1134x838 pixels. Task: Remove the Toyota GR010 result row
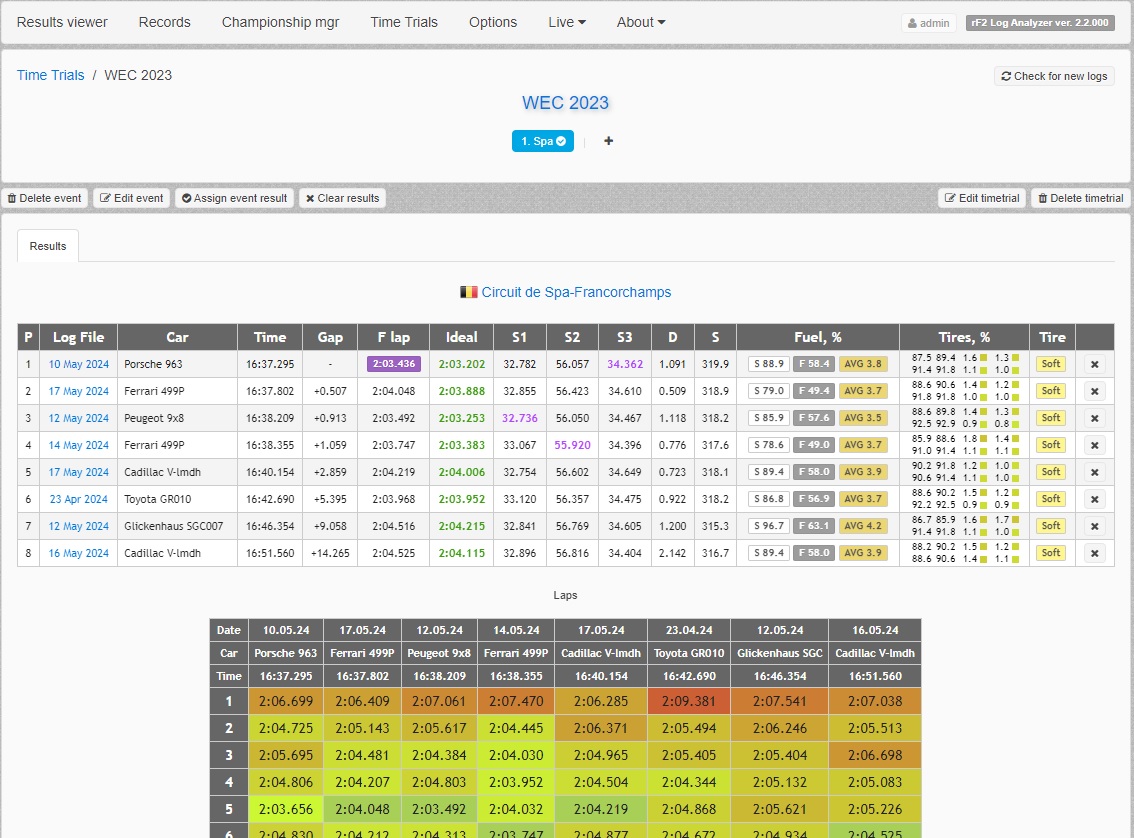(x=1094, y=500)
